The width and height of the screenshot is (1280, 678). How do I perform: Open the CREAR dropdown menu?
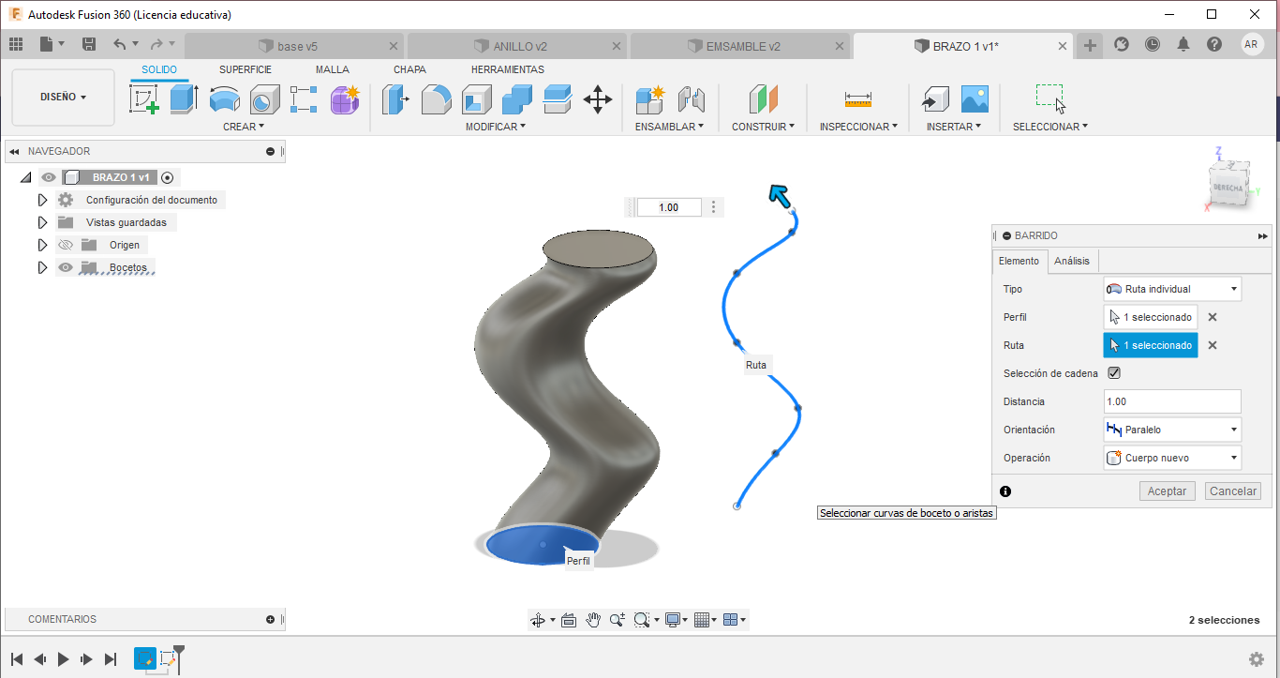(x=244, y=127)
